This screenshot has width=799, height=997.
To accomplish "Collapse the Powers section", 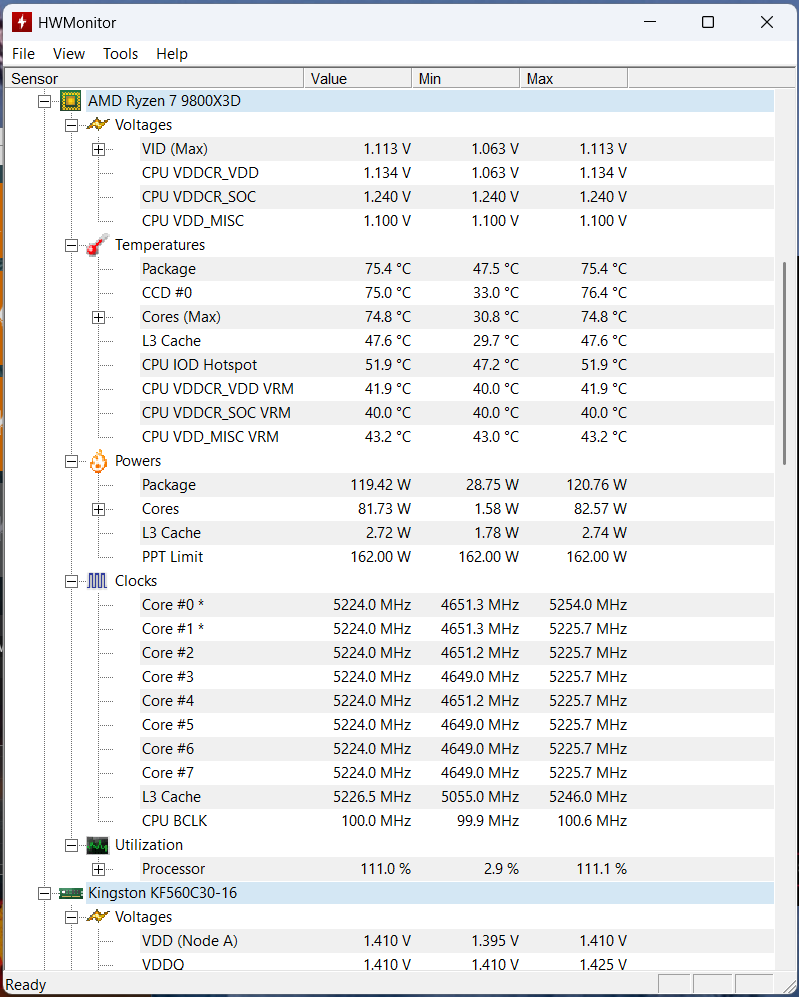I will [x=71, y=462].
